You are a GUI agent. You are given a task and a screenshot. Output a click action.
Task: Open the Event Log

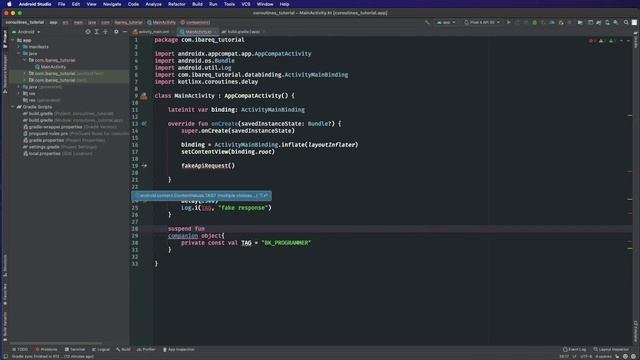tap(574, 349)
